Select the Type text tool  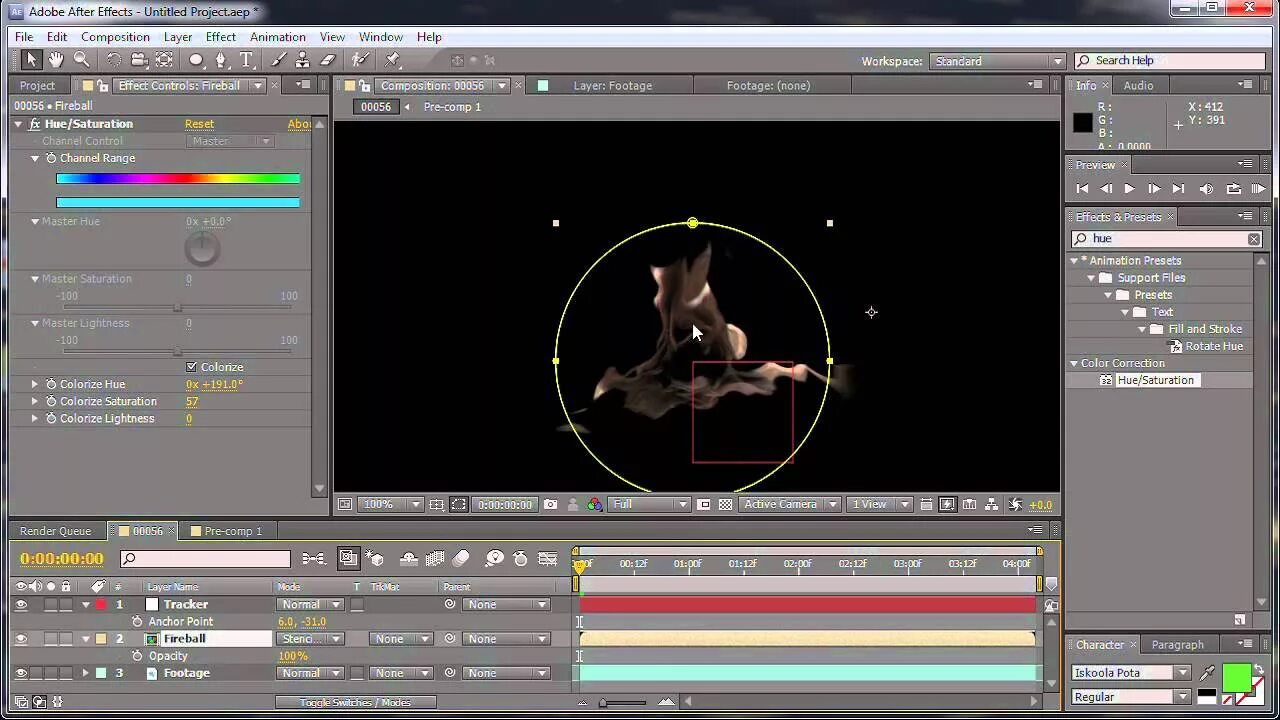pyautogui.click(x=246, y=60)
